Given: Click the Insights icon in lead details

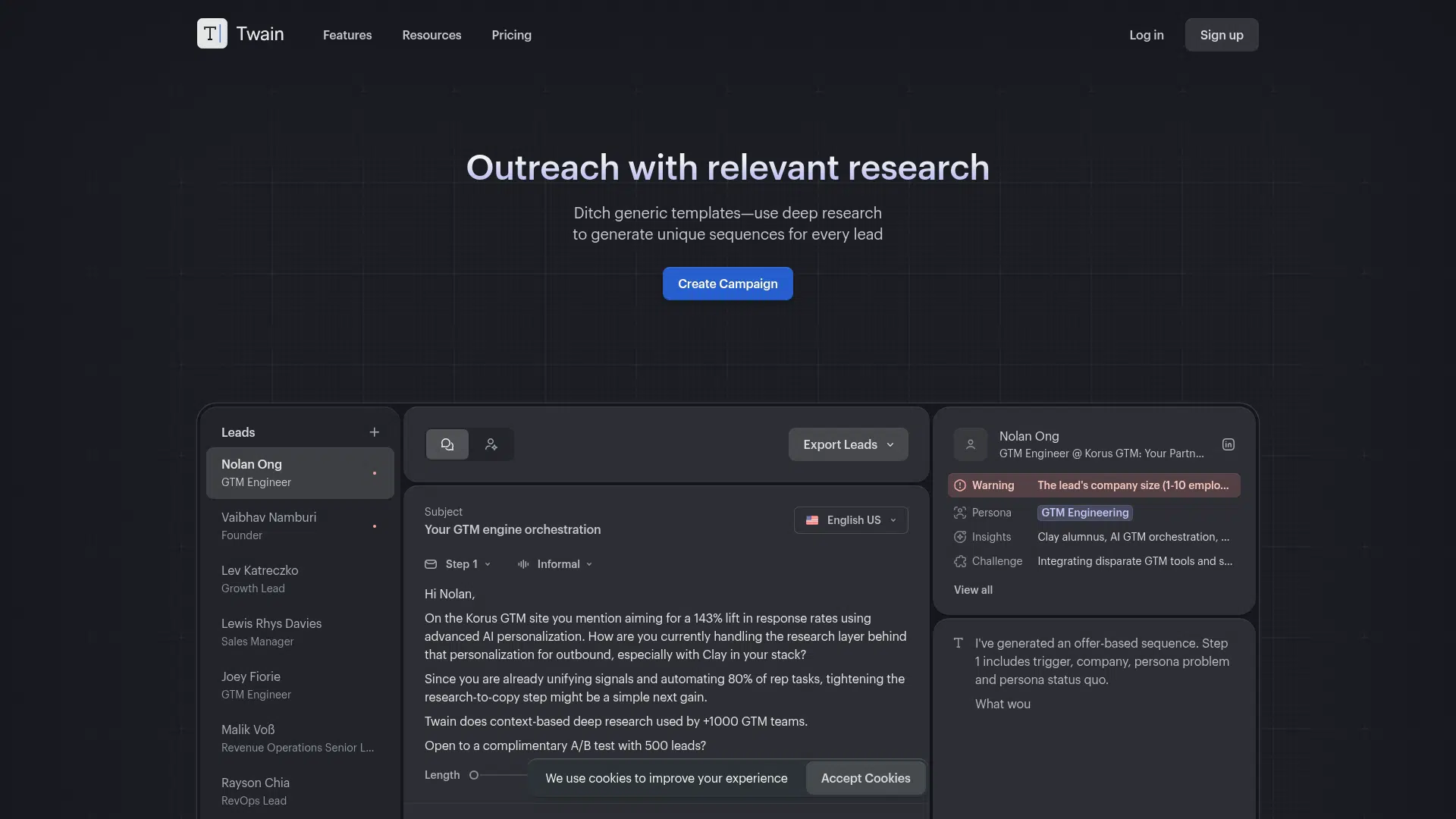Looking at the screenshot, I should click(960, 537).
